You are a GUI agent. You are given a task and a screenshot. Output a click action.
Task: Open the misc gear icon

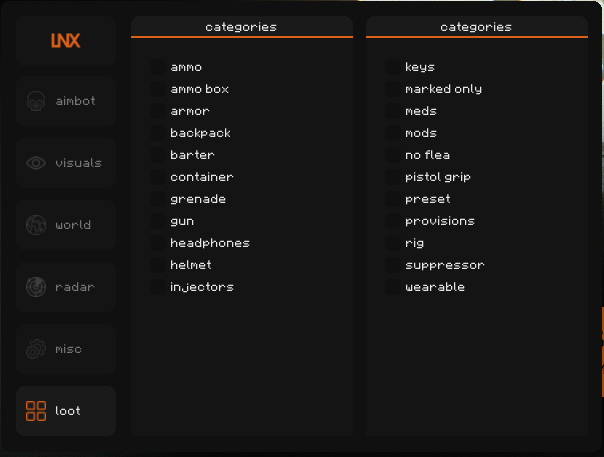coord(36,349)
